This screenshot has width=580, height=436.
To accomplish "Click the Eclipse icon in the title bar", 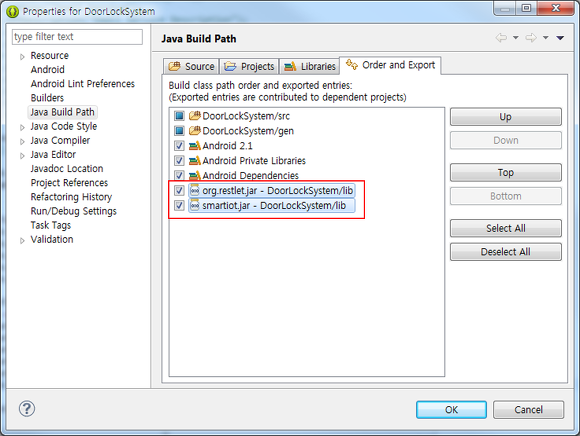I will pyautogui.click(x=13, y=11).
